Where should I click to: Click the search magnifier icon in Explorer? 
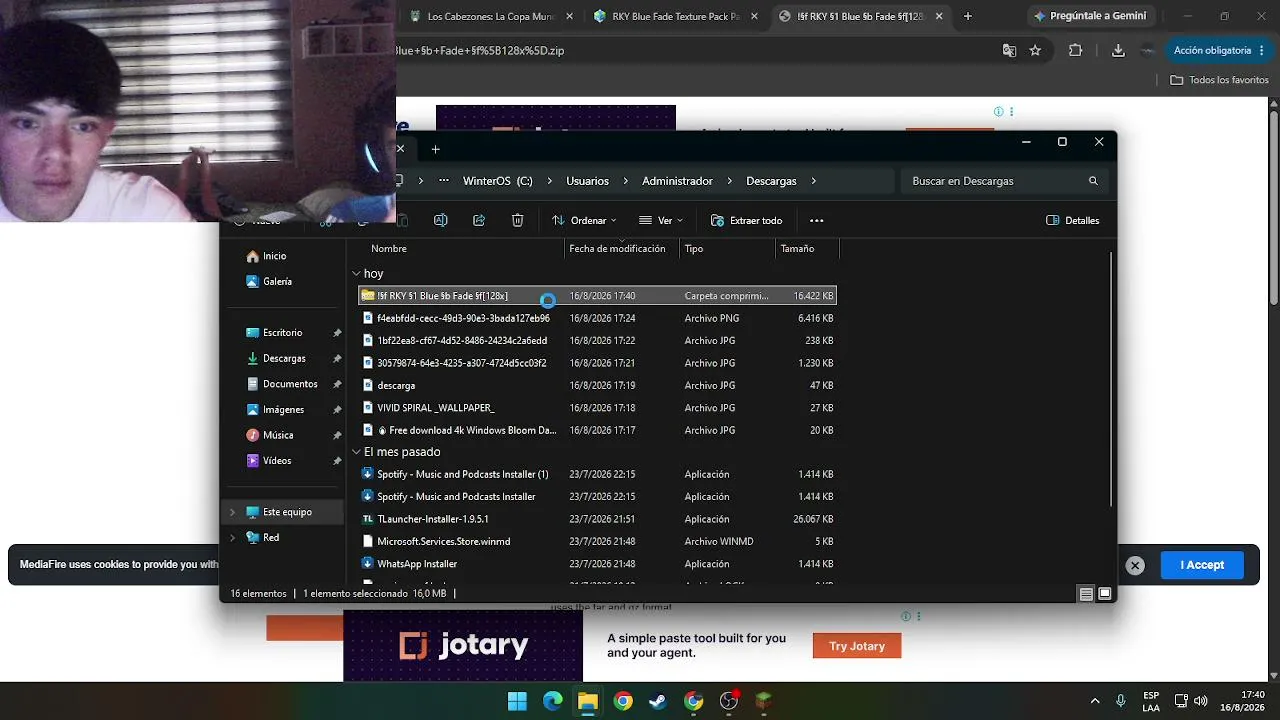[1093, 181]
